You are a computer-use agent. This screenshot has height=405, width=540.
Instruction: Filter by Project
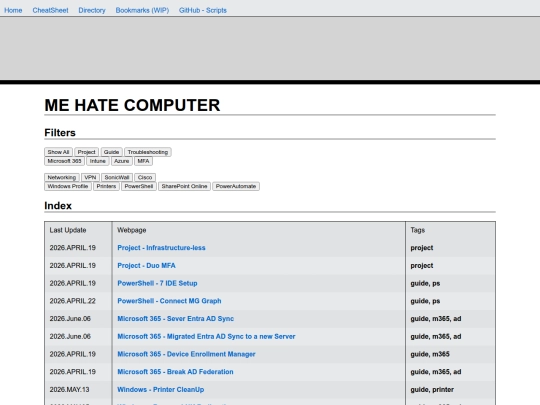[x=86, y=152]
